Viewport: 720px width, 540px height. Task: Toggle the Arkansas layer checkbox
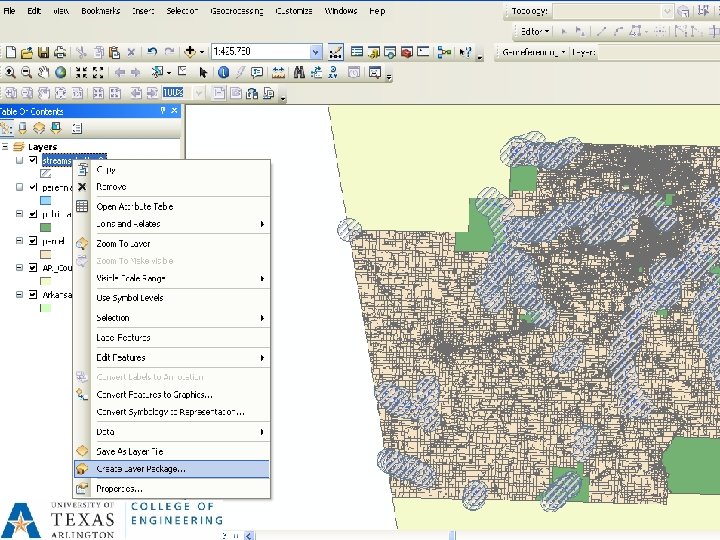33,295
